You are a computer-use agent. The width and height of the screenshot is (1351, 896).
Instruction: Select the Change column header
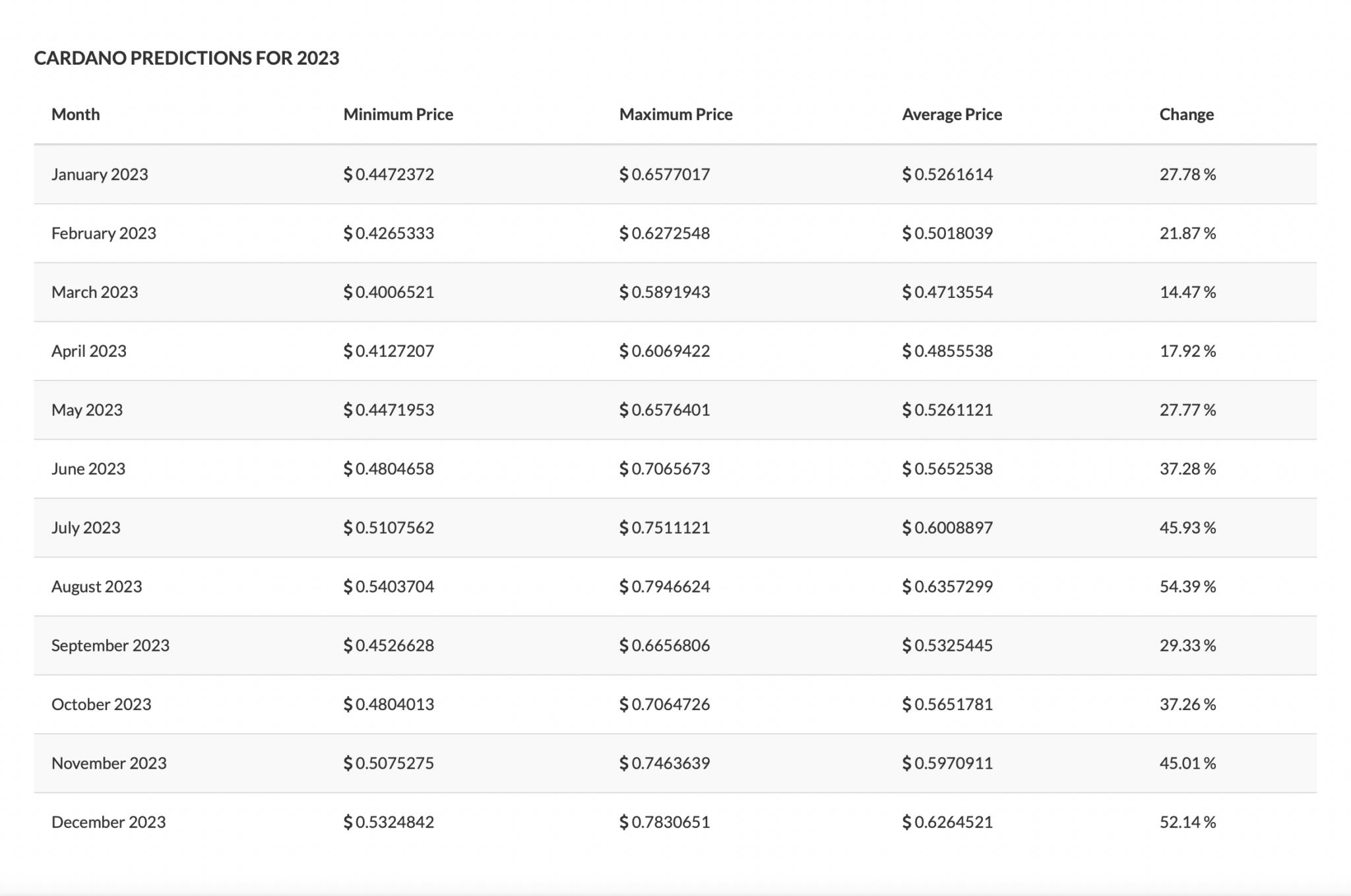[x=1187, y=114]
